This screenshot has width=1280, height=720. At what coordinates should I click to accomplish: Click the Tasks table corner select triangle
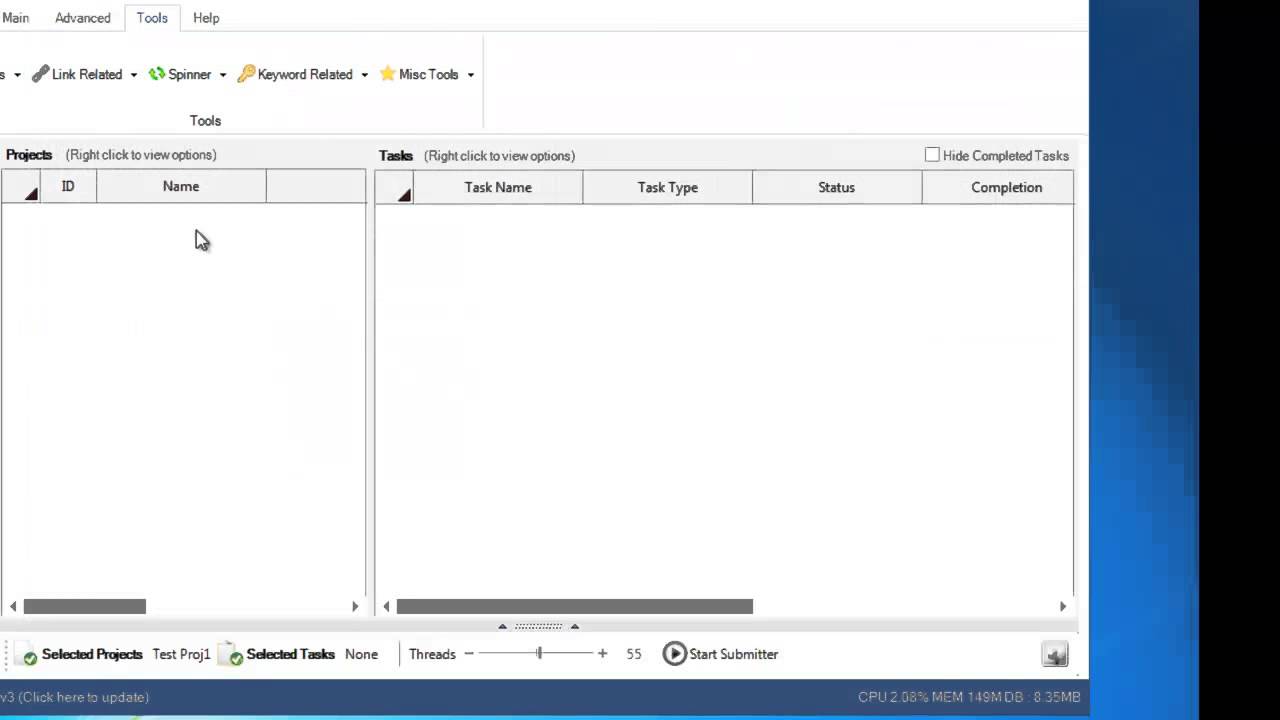[x=404, y=195]
